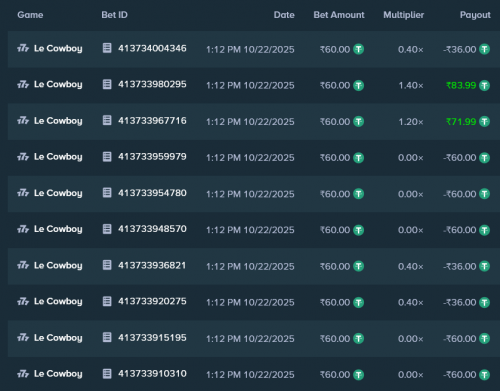This screenshot has width=500, height=391.
Task: Open bet ID 413733936821
Action: (x=152, y=265)
